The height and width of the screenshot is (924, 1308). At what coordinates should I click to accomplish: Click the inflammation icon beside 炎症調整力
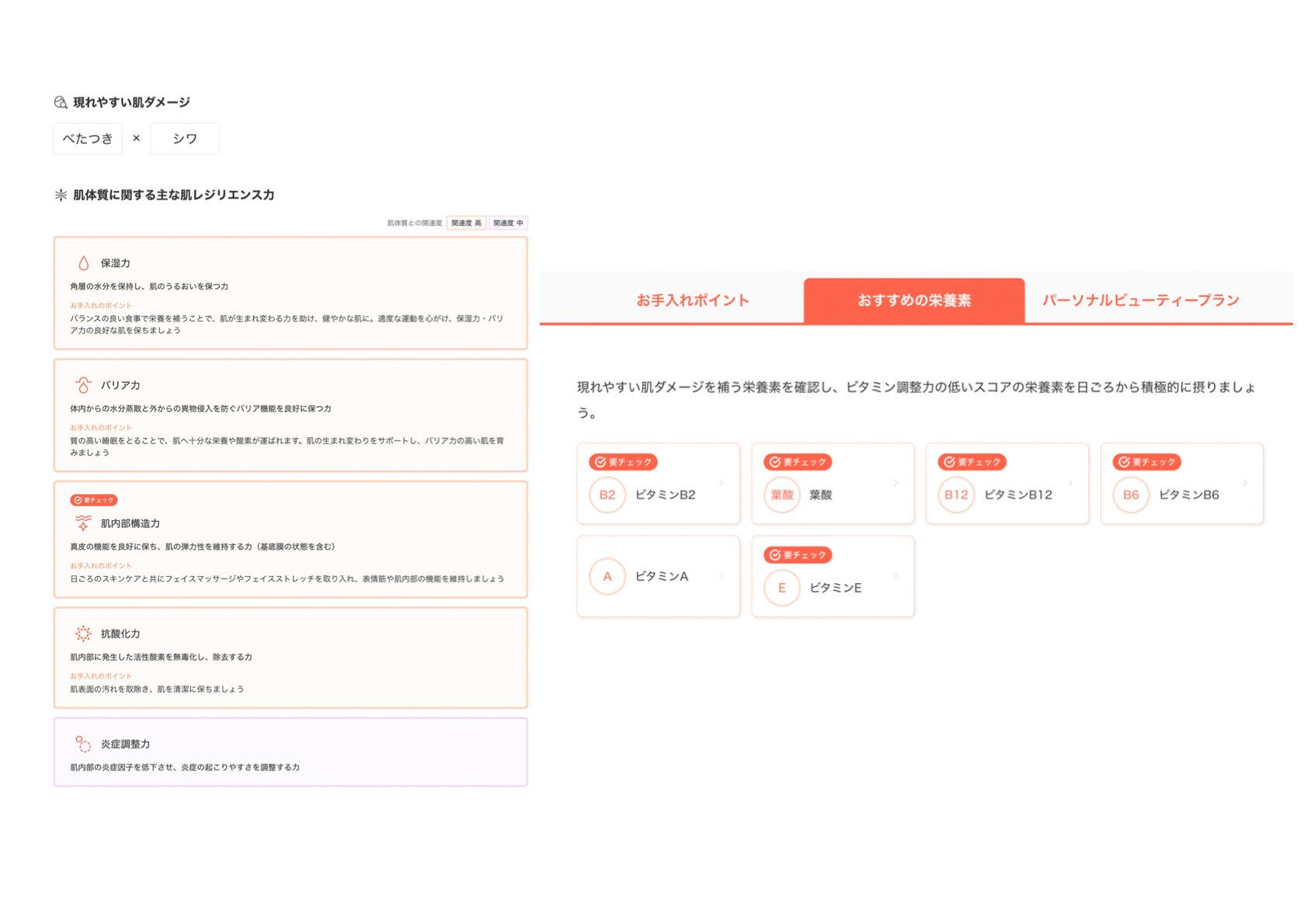click(x=83, y=744)
